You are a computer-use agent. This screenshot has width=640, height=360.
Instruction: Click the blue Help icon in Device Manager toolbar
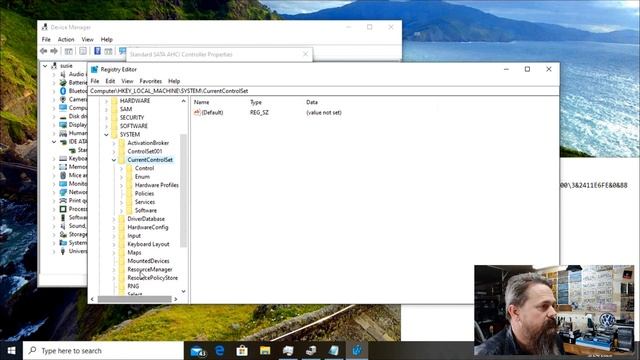97,51
